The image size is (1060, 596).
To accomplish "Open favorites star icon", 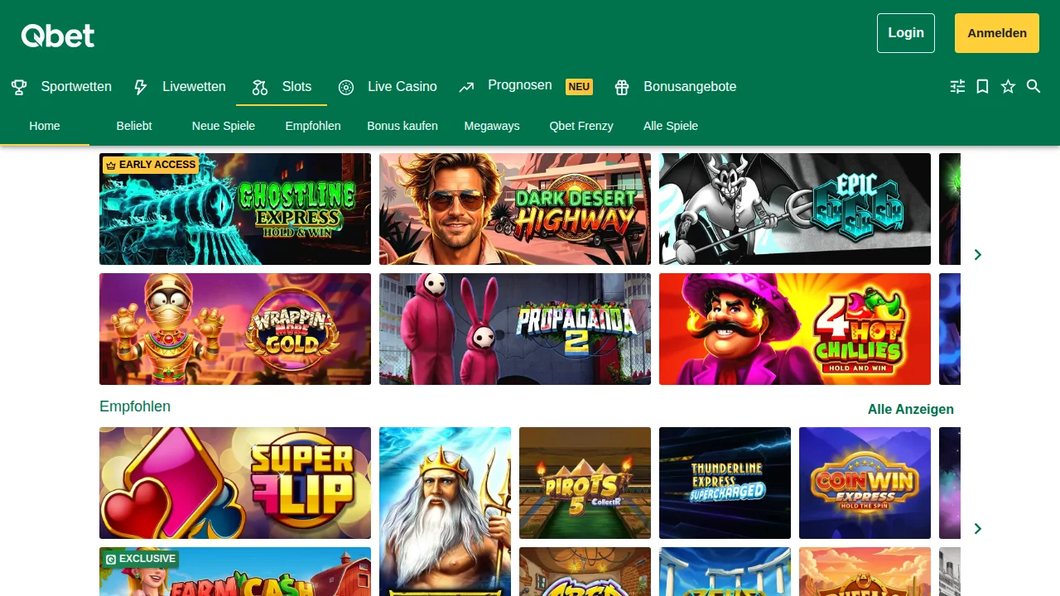I will (x=1008, y=86).
